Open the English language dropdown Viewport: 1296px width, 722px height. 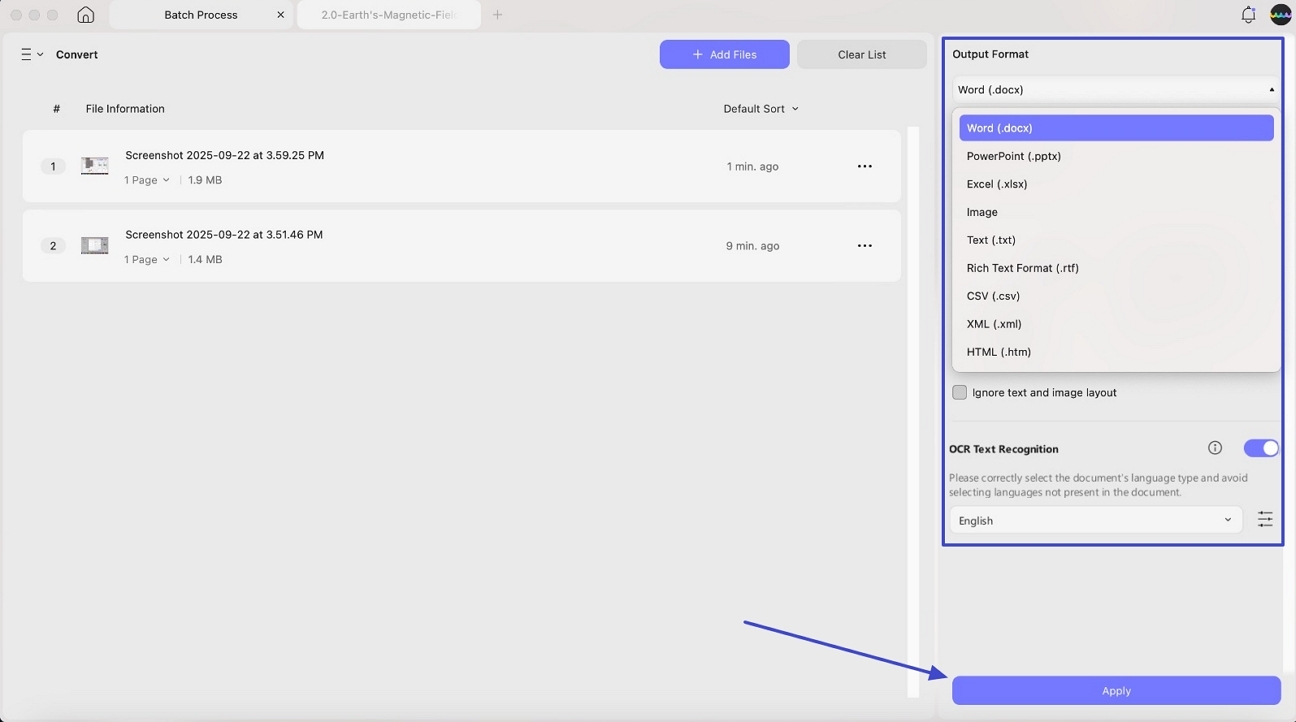pos(1095,520)
